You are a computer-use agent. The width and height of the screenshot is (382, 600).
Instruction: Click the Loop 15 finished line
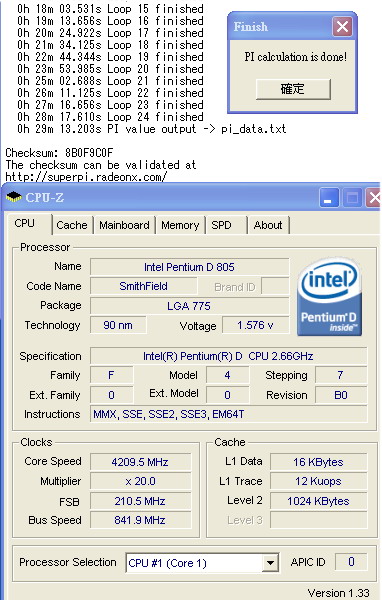click(110, 9)
